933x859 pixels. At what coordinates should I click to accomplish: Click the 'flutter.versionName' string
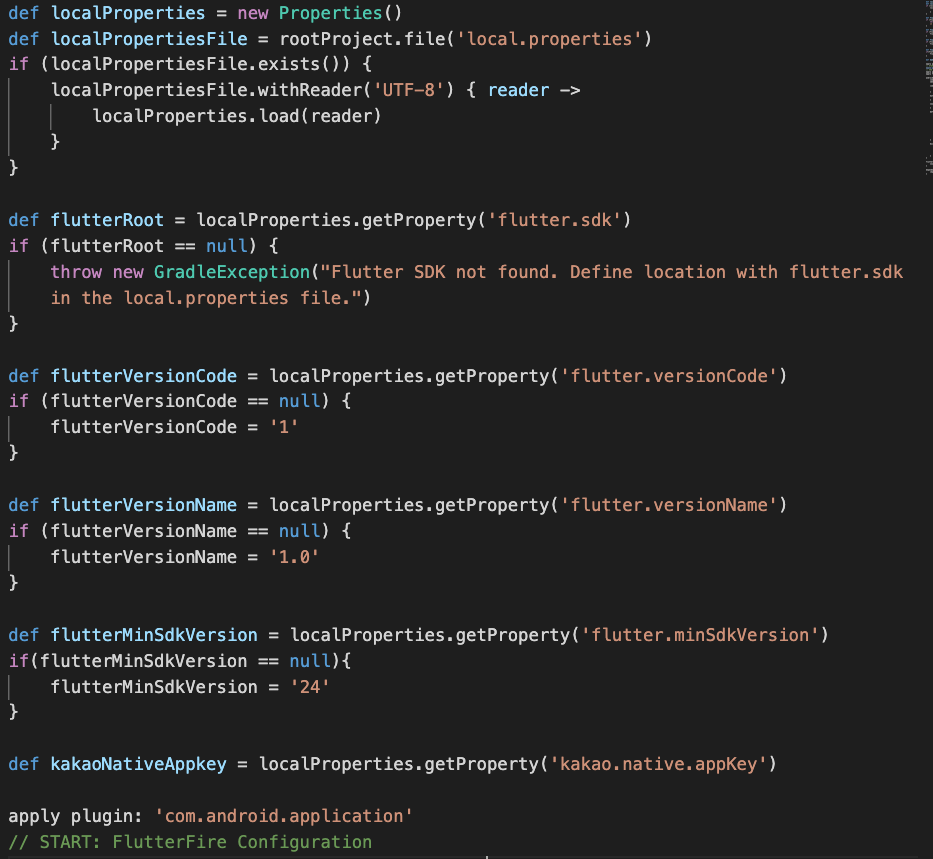coord(669,504)
